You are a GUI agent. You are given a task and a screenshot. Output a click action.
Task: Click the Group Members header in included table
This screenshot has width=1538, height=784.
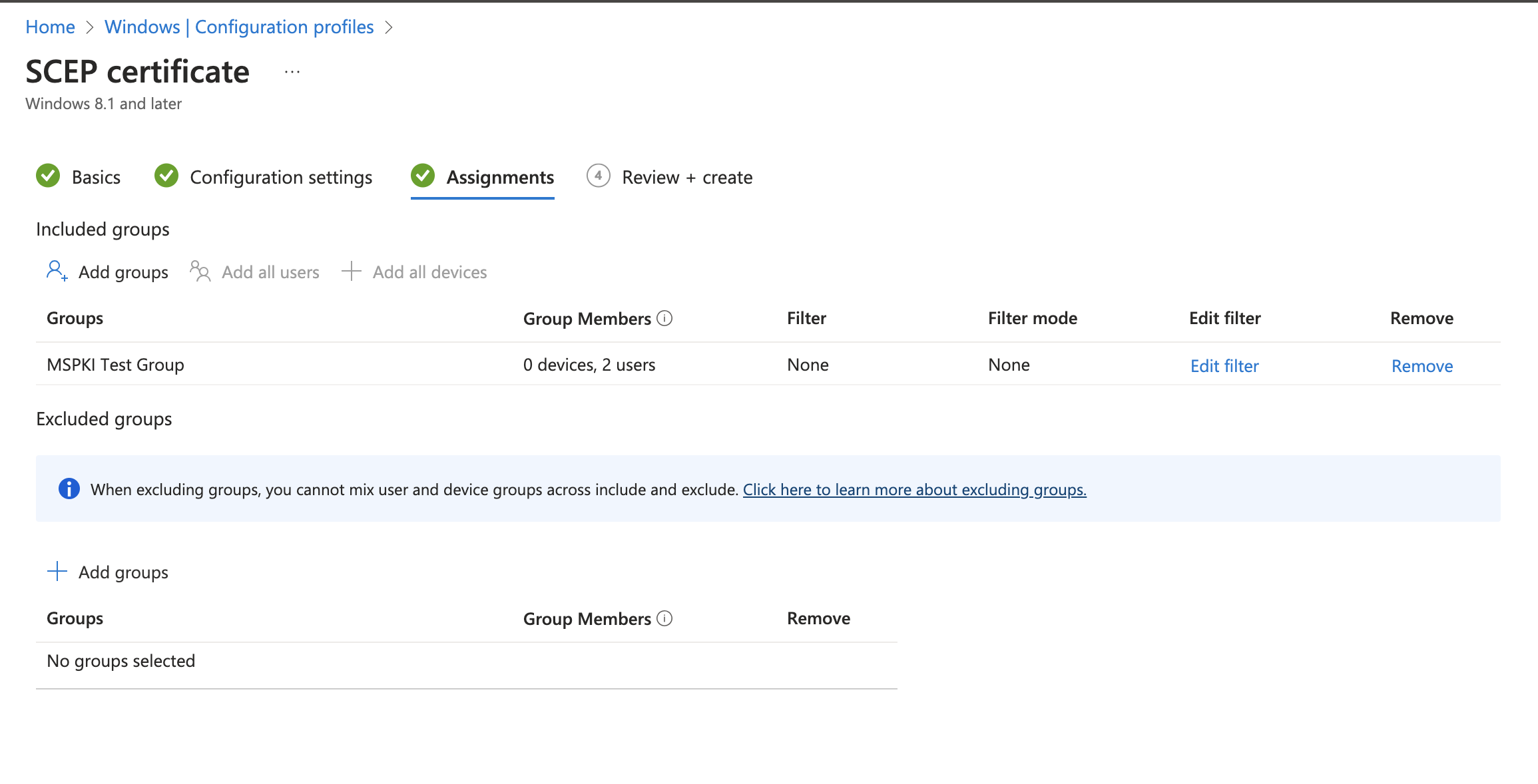[x=587, y=319]
